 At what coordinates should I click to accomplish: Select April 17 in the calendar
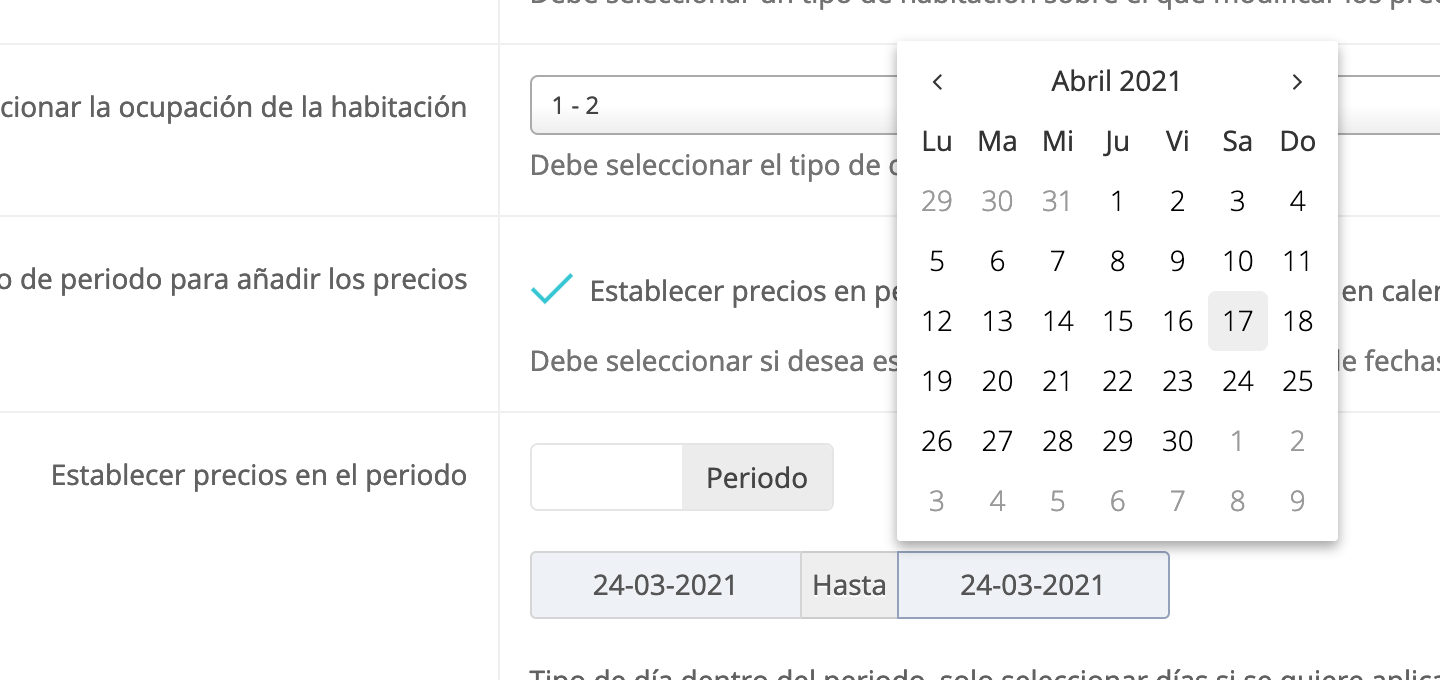(x=1237, y=321)
